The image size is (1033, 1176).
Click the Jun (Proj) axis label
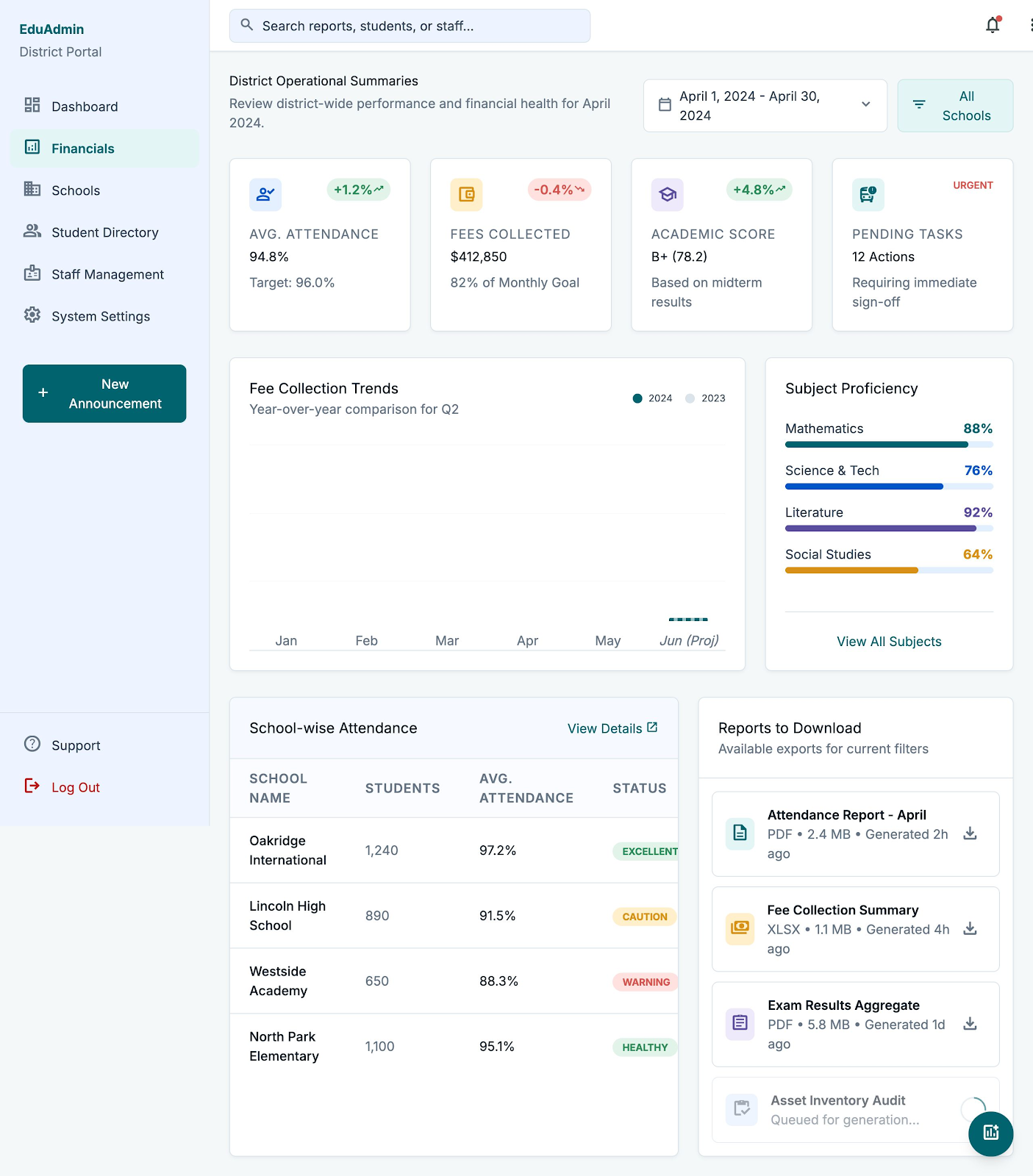coord(689,640)
